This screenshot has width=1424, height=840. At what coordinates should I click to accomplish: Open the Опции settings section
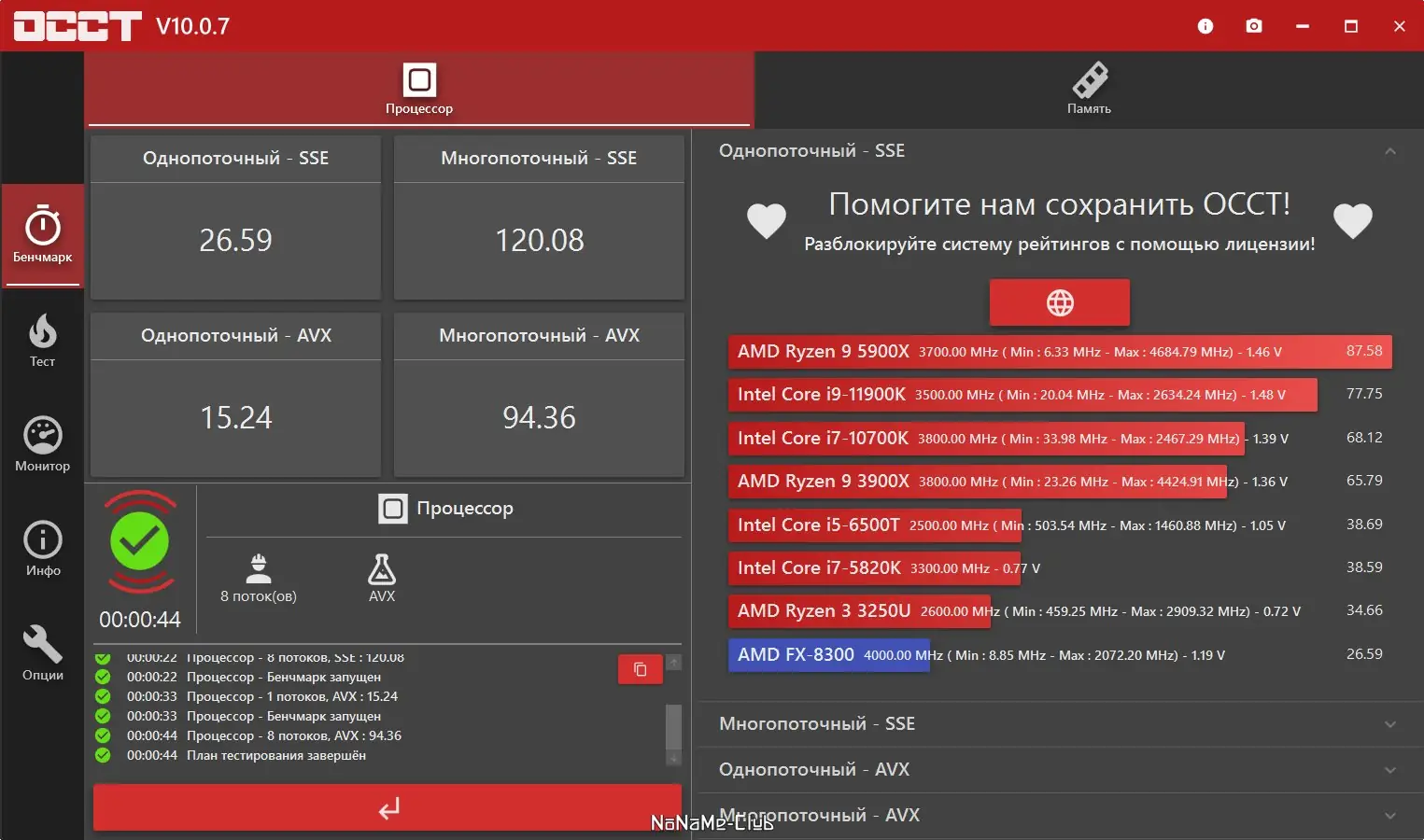pos(42,653)
